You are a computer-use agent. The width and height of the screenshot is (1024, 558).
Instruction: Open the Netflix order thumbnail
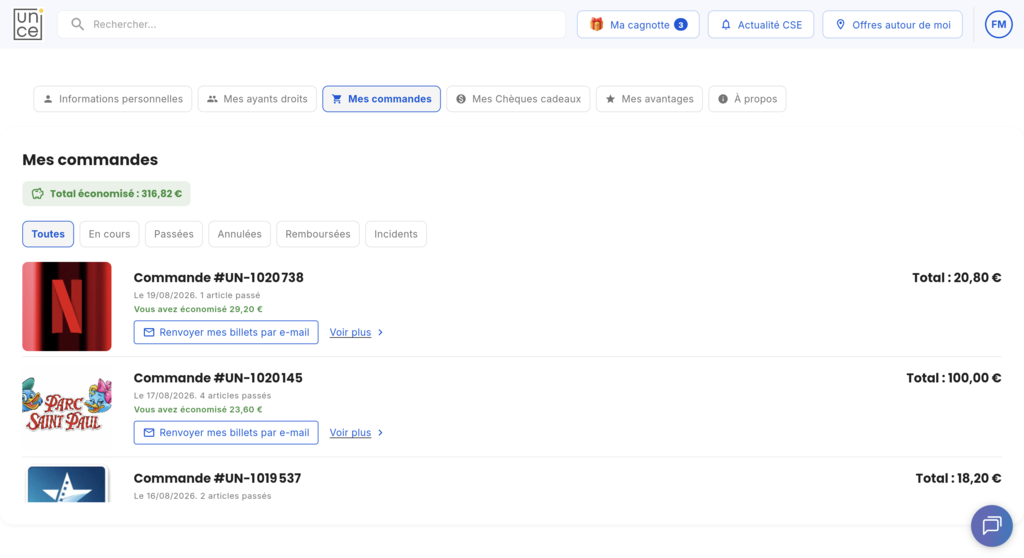(67, 306)
